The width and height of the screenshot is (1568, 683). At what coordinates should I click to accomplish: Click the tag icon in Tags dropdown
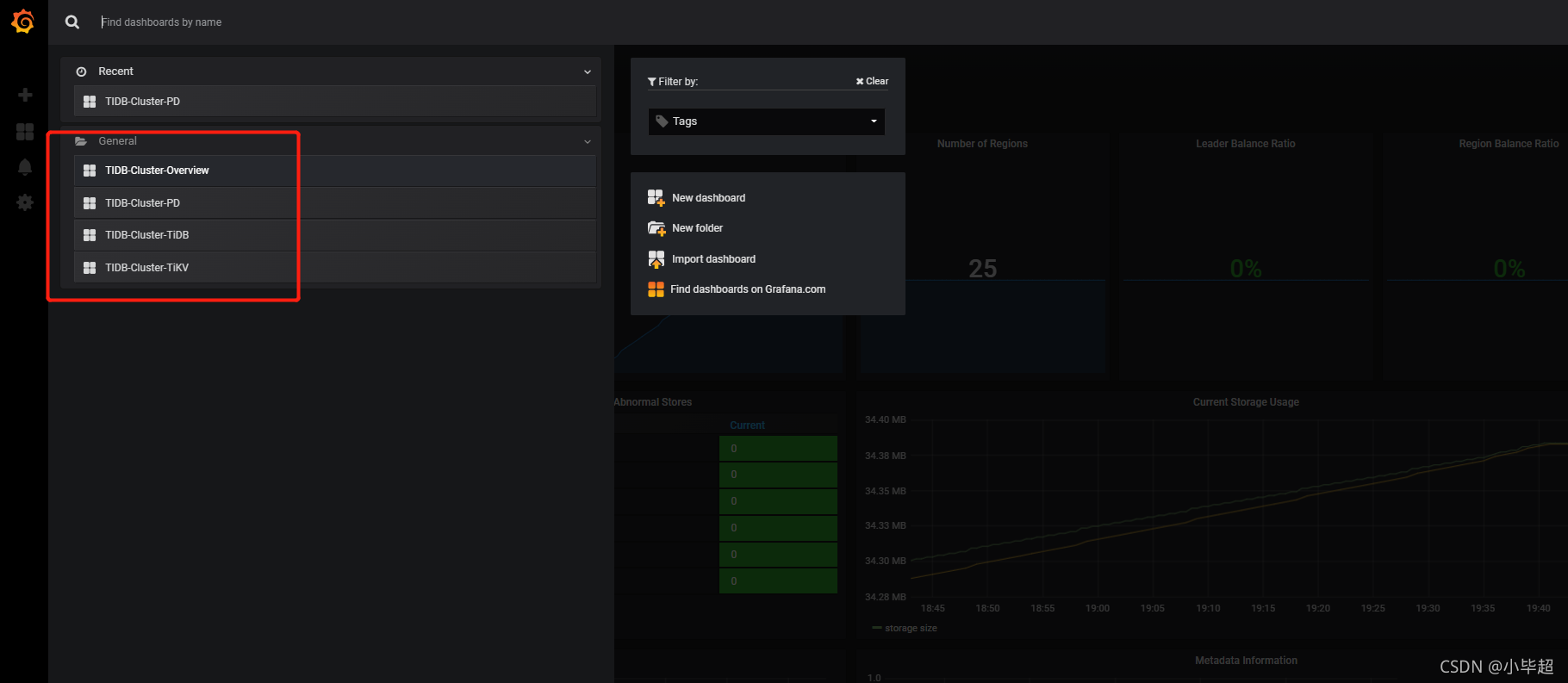(x=662, y=121)
